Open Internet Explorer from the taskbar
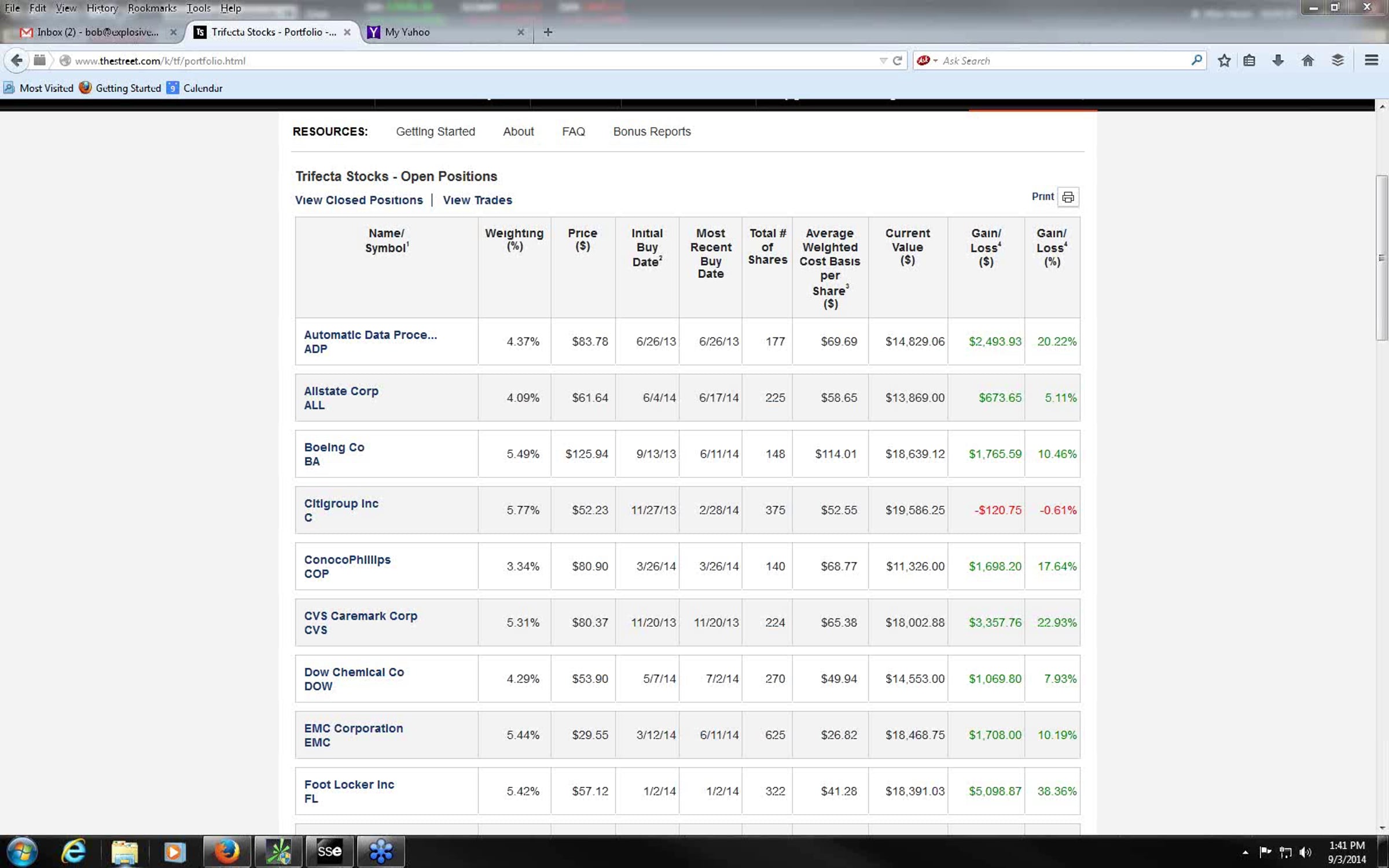 74,851
